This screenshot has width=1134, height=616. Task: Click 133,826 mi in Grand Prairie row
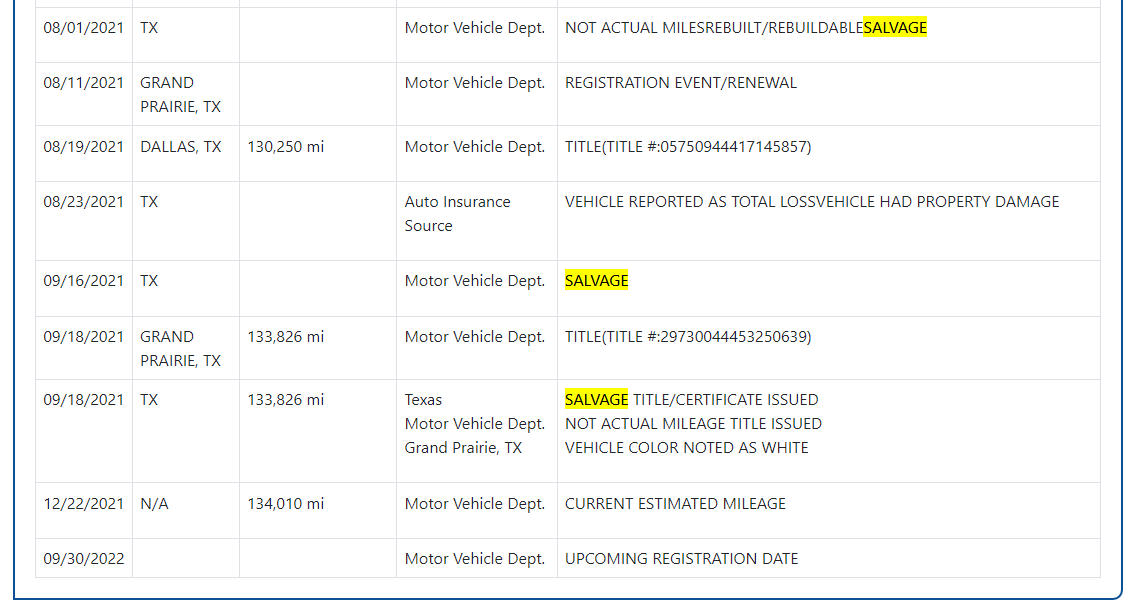[286, 337]
